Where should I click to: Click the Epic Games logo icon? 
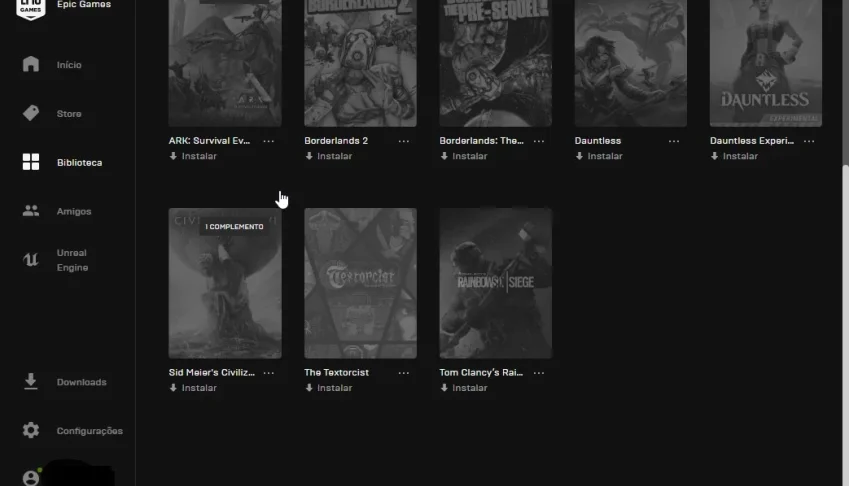pyautogui.click(x=31, y=9)
